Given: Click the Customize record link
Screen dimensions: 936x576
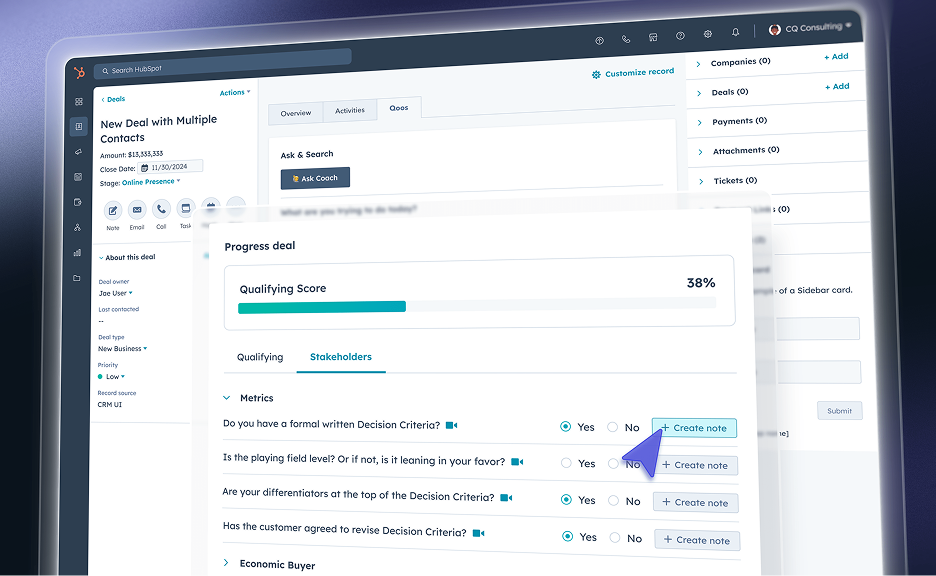Looking at the screenshot, I should [633, 73].
